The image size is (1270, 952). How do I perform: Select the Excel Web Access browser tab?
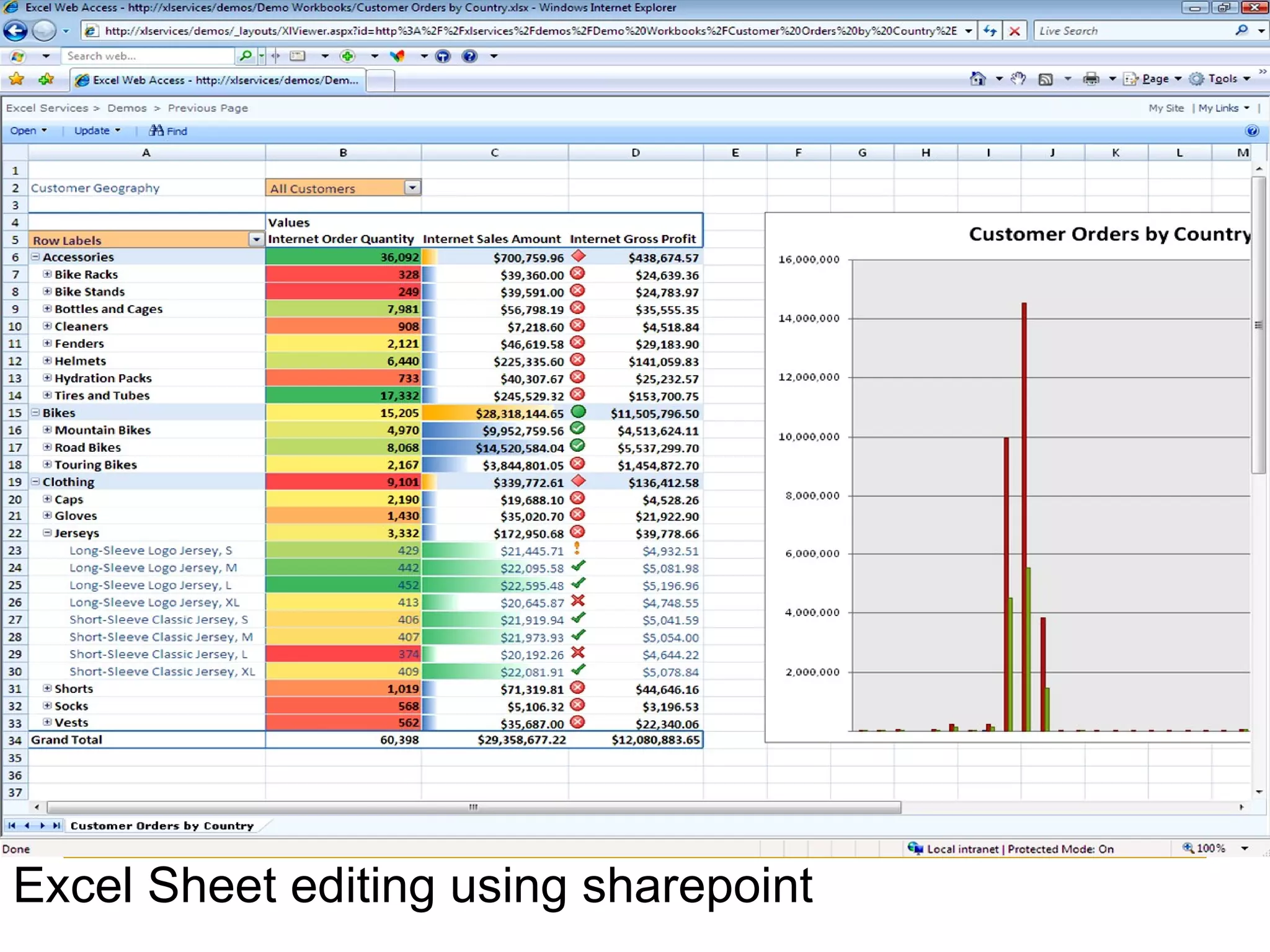[218, 80]
